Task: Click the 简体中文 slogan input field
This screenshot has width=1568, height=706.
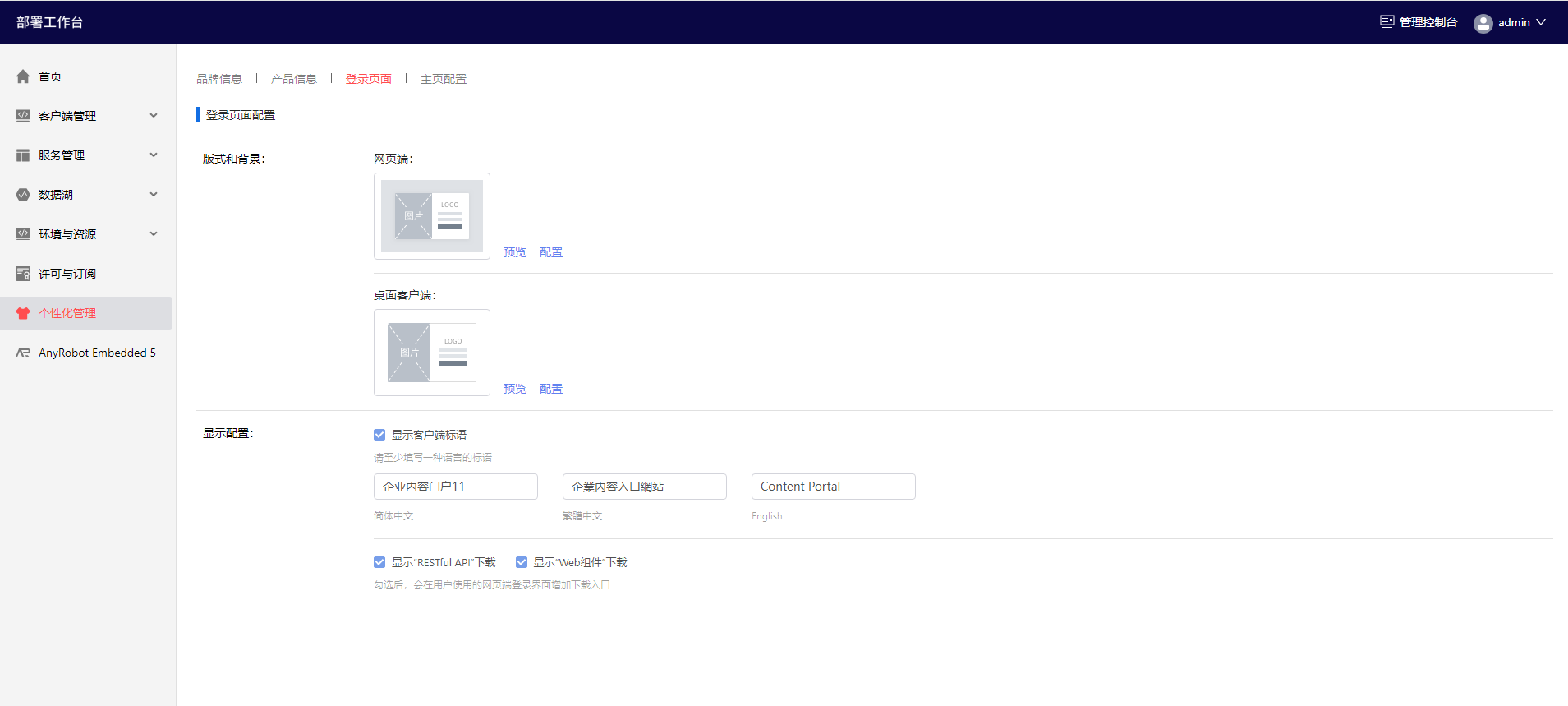Action: coord(456,487)
